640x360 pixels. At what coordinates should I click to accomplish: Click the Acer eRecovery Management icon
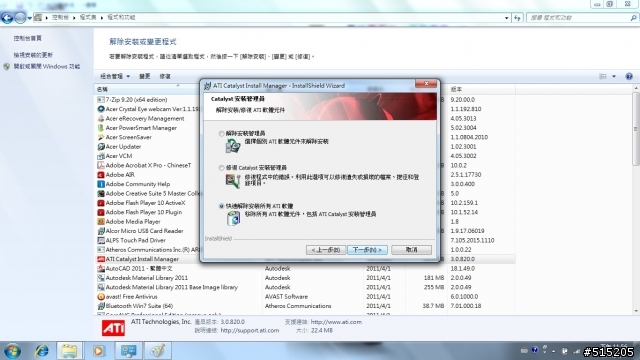coord(101,118)
